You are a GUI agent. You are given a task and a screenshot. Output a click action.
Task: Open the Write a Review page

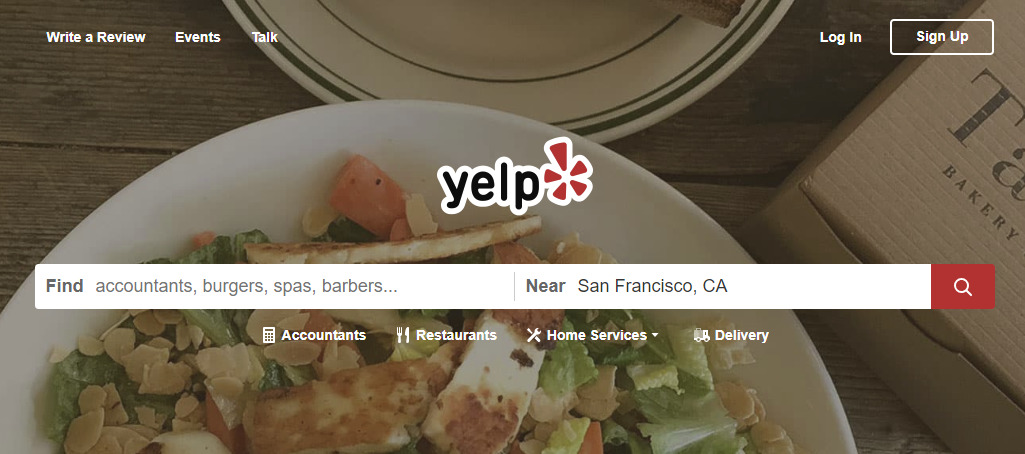click(96, 37)
